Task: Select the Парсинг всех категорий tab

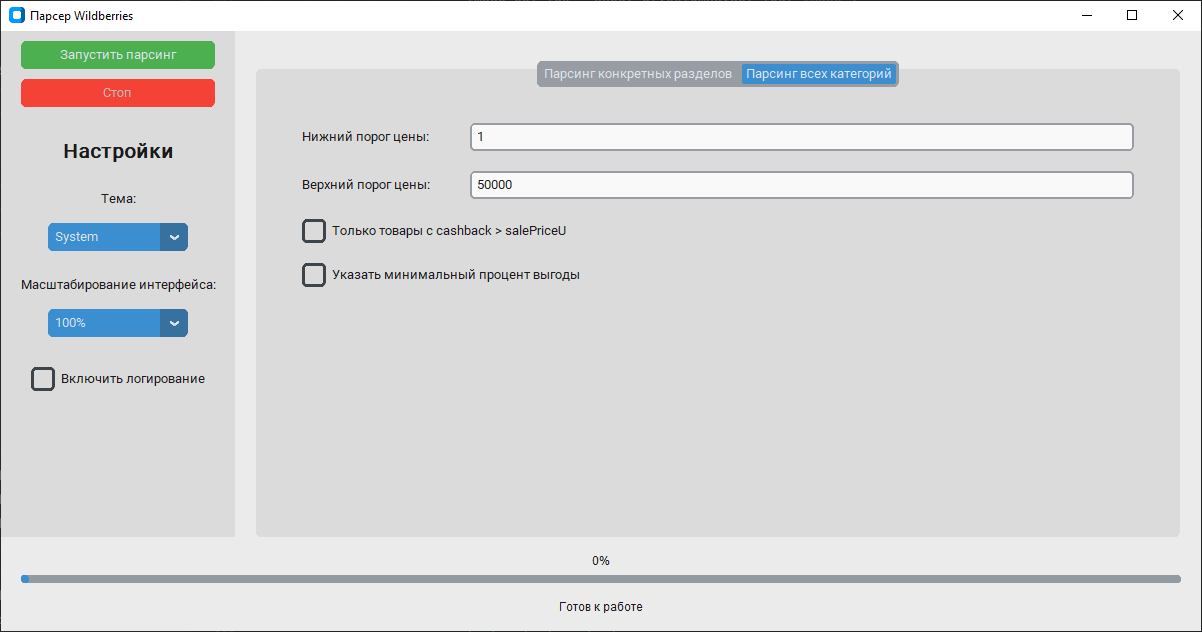Action: pos(819,74)
